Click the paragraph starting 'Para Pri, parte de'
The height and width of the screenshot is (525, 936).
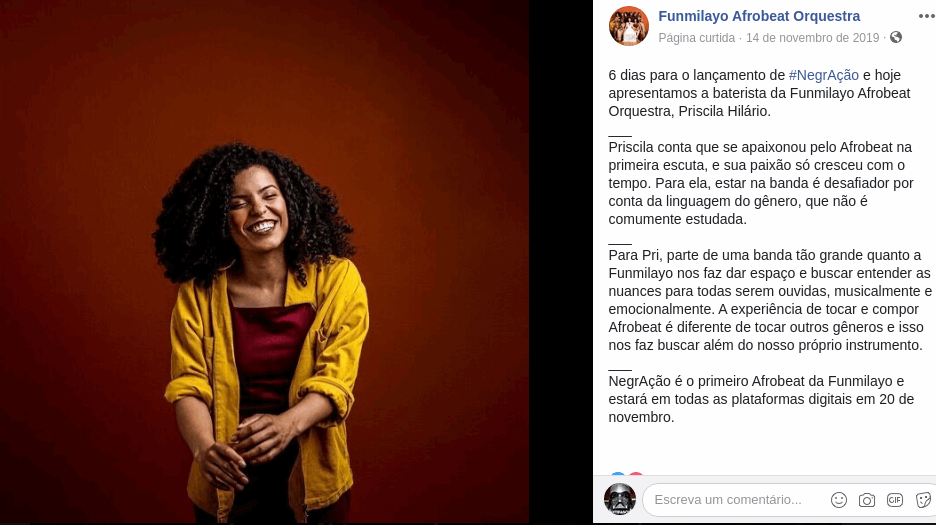point(770,300)
